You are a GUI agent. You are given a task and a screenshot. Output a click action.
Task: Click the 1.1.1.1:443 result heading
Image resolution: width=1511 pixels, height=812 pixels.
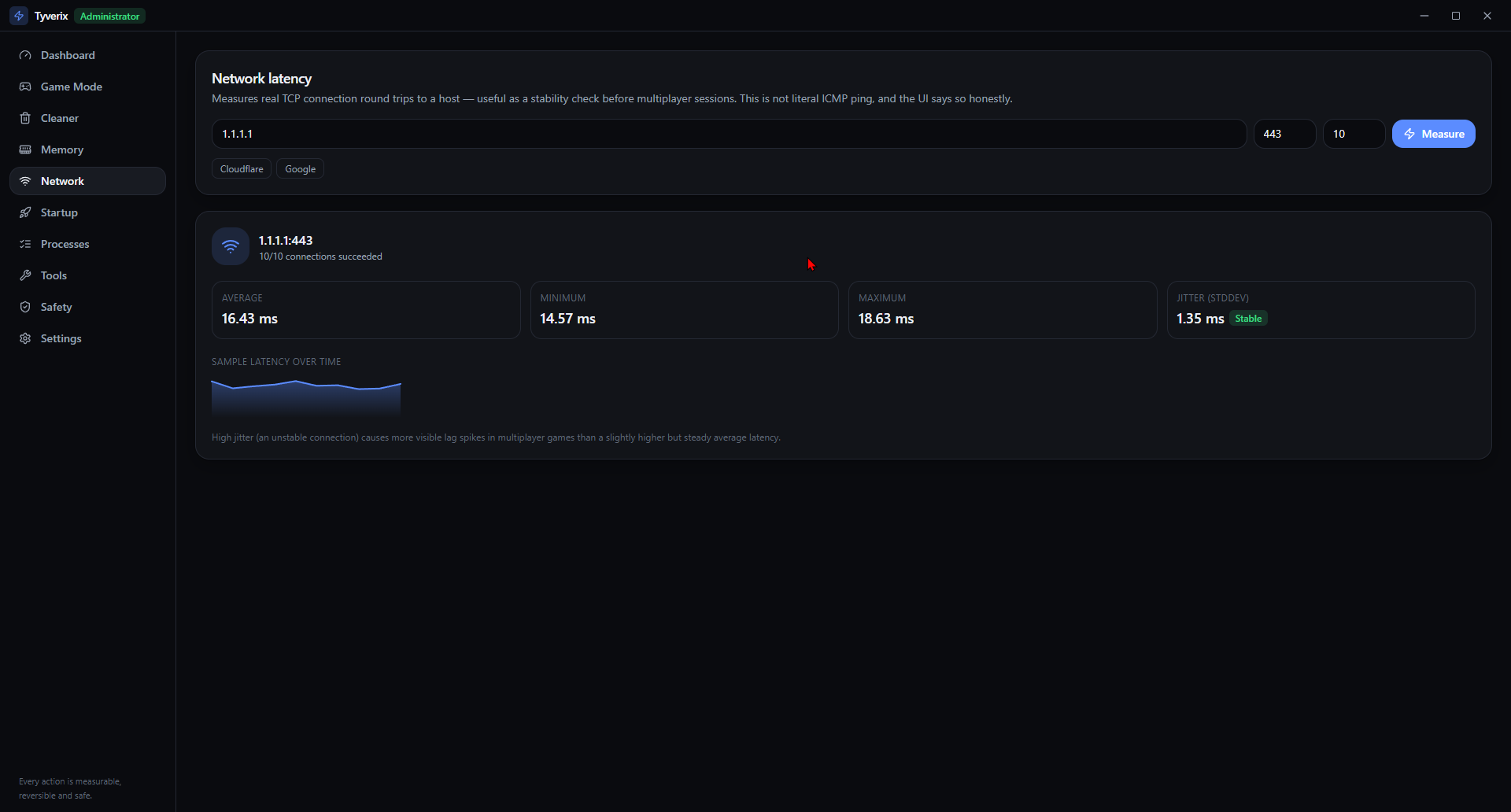pos(286,241)
